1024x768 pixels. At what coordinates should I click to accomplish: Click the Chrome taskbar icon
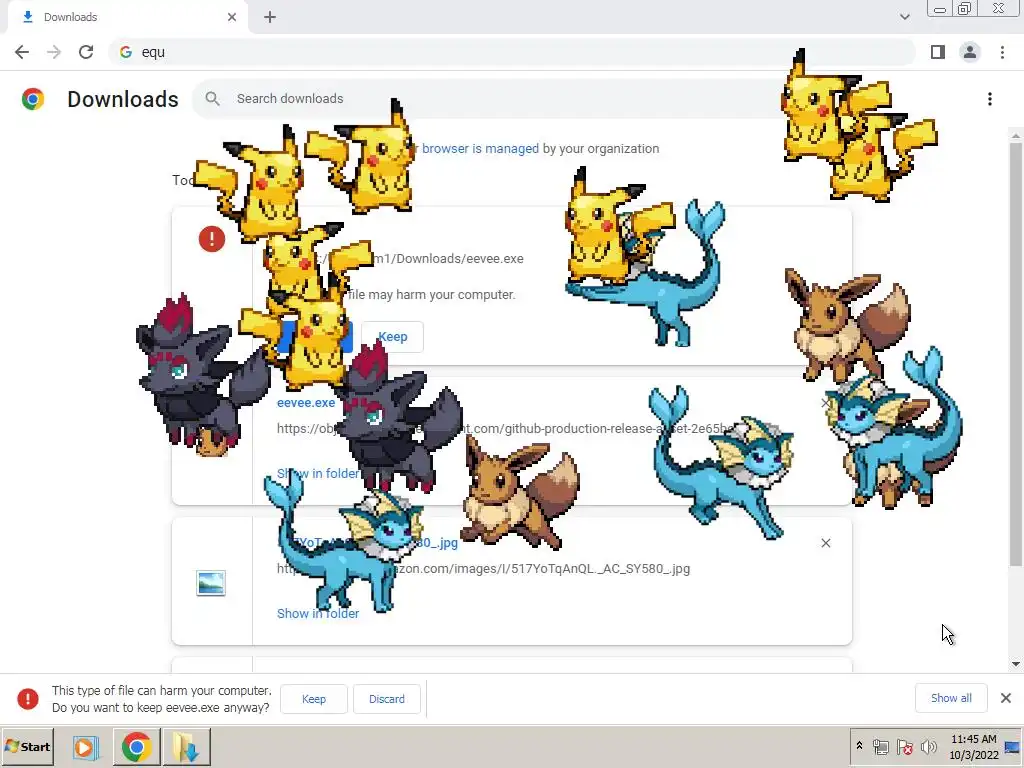(136, 747)
